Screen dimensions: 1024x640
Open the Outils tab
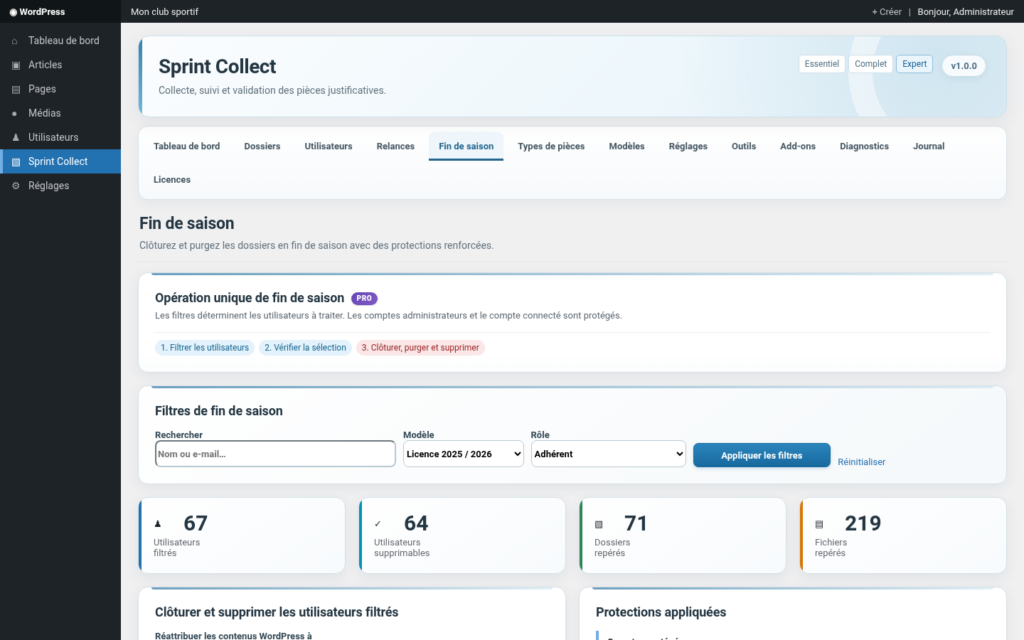coord(744,146)
